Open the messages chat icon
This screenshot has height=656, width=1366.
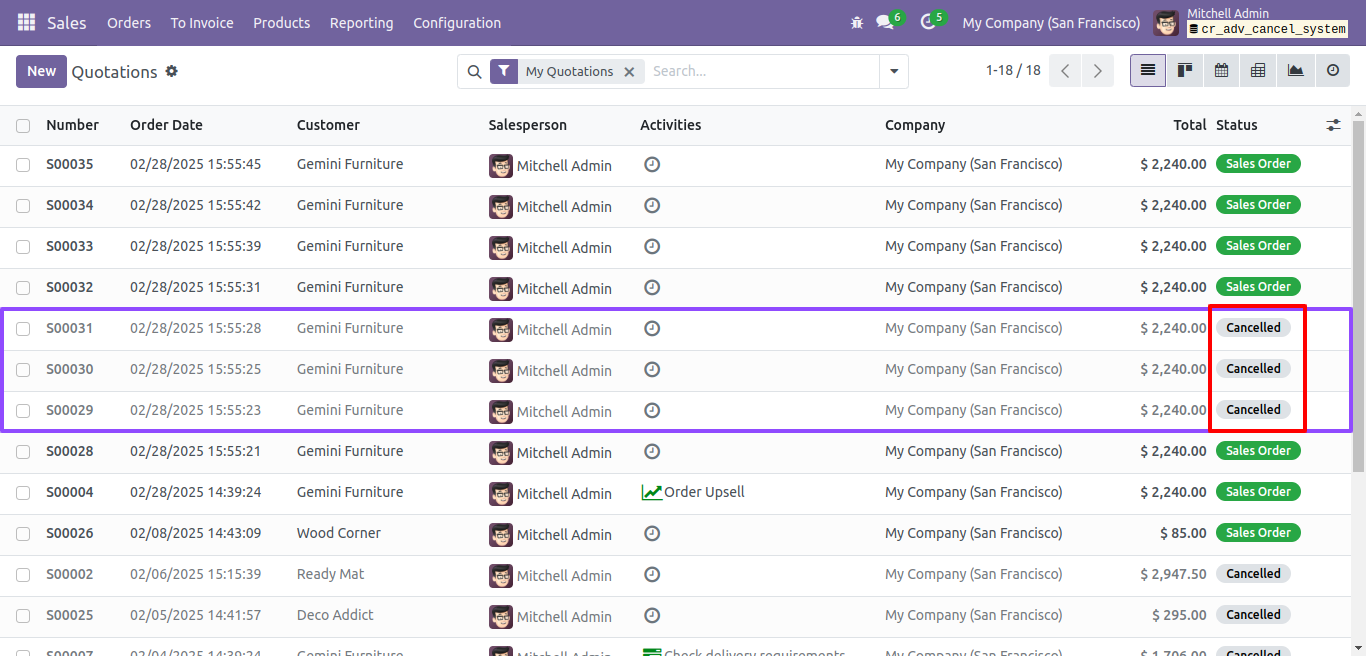[x=884, y=22]
